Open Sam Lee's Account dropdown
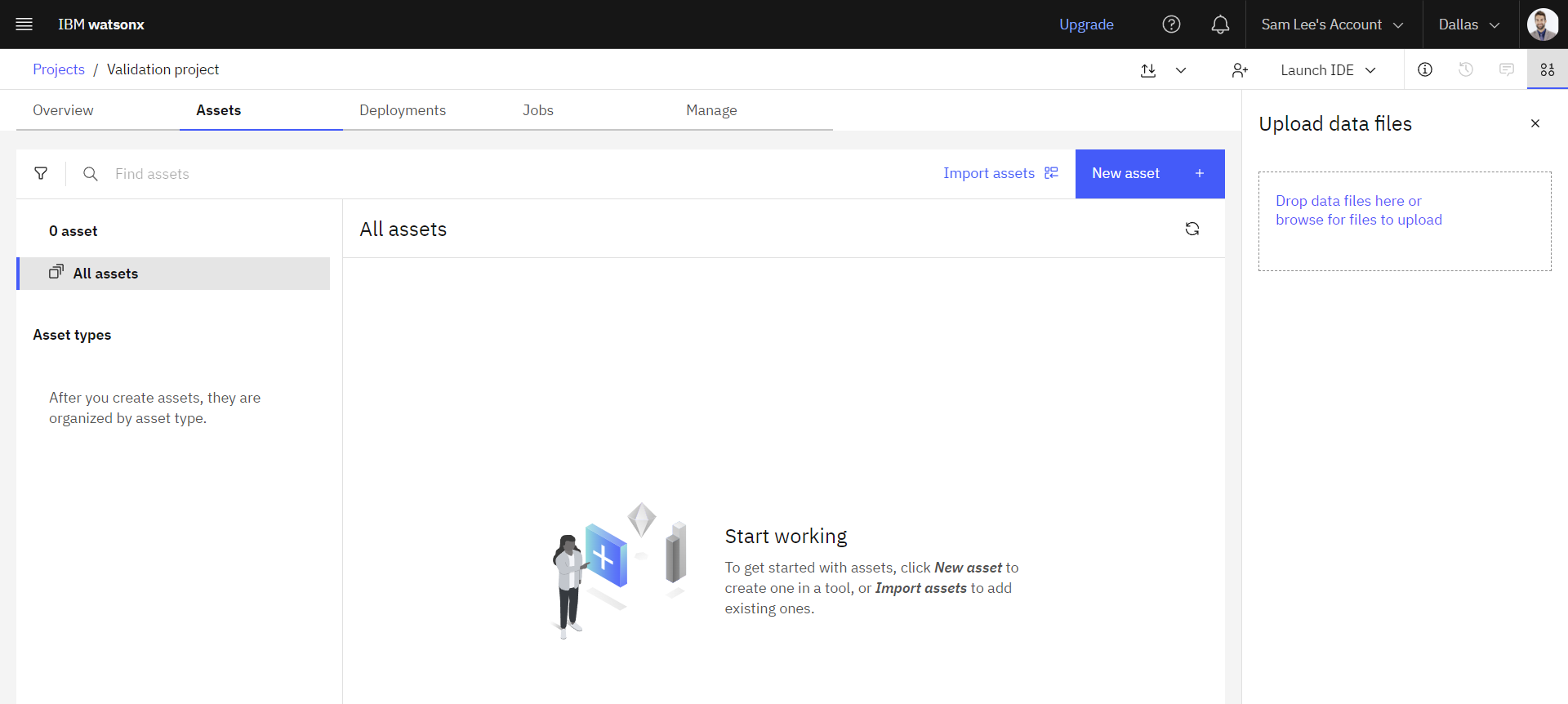This screenshot has height=704, width=1568. click(1334, 25)
